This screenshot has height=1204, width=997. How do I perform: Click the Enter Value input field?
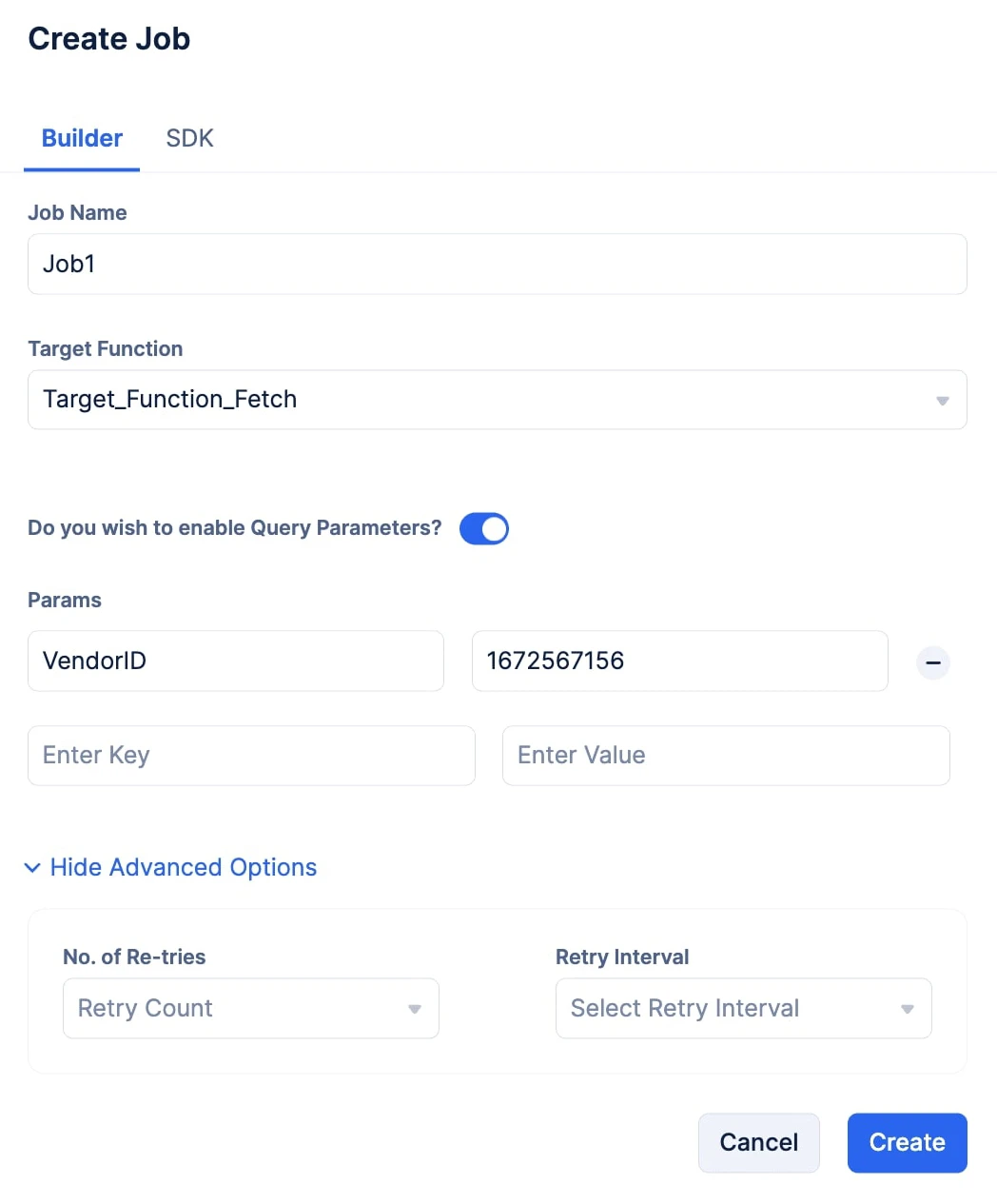coord(726,756)
